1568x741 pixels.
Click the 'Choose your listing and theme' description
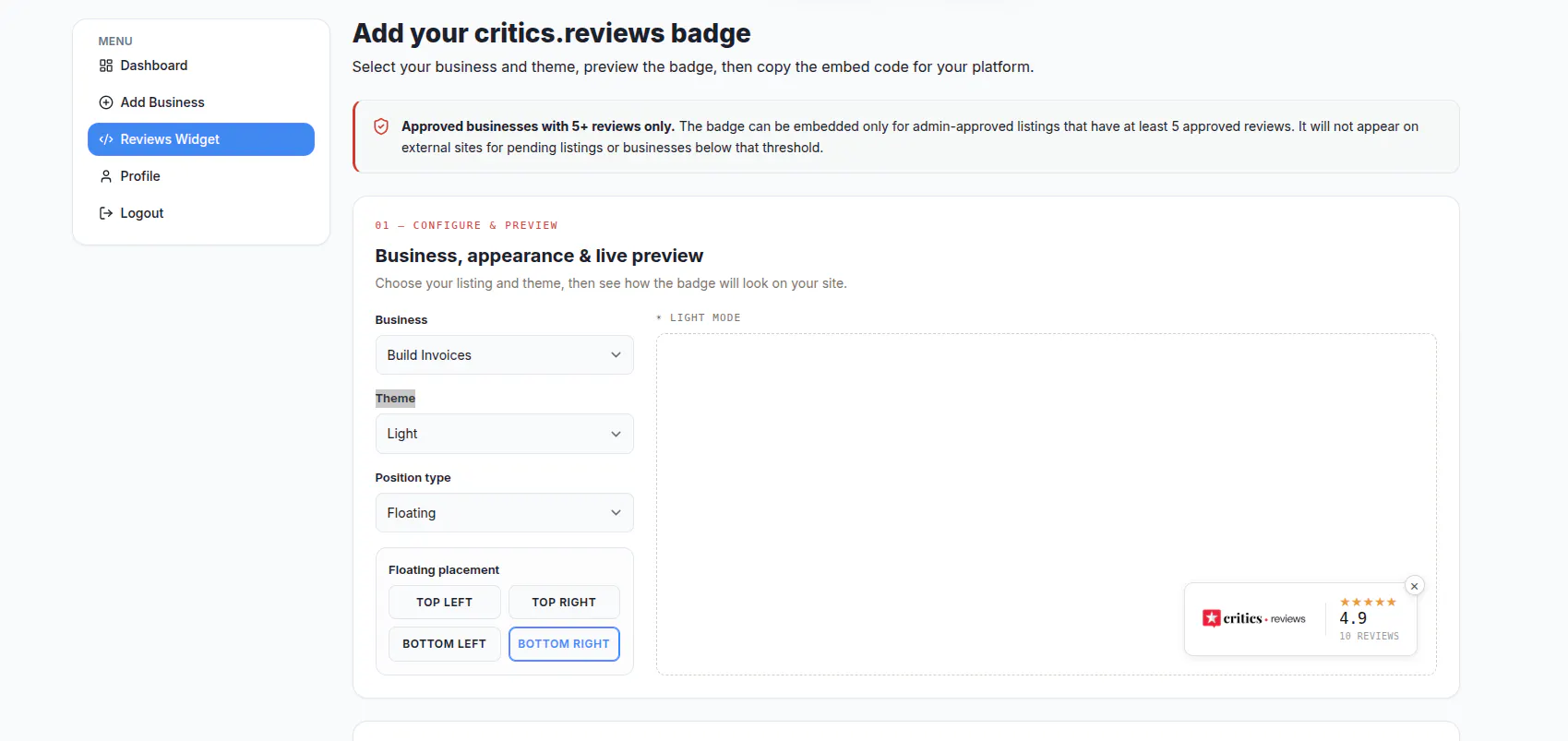pos(611,283)
